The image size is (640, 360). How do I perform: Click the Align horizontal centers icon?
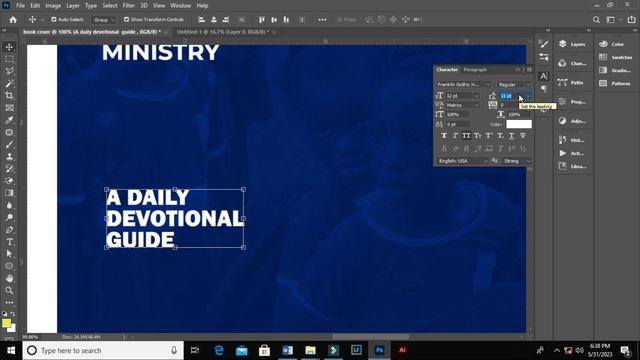point(213,20)
